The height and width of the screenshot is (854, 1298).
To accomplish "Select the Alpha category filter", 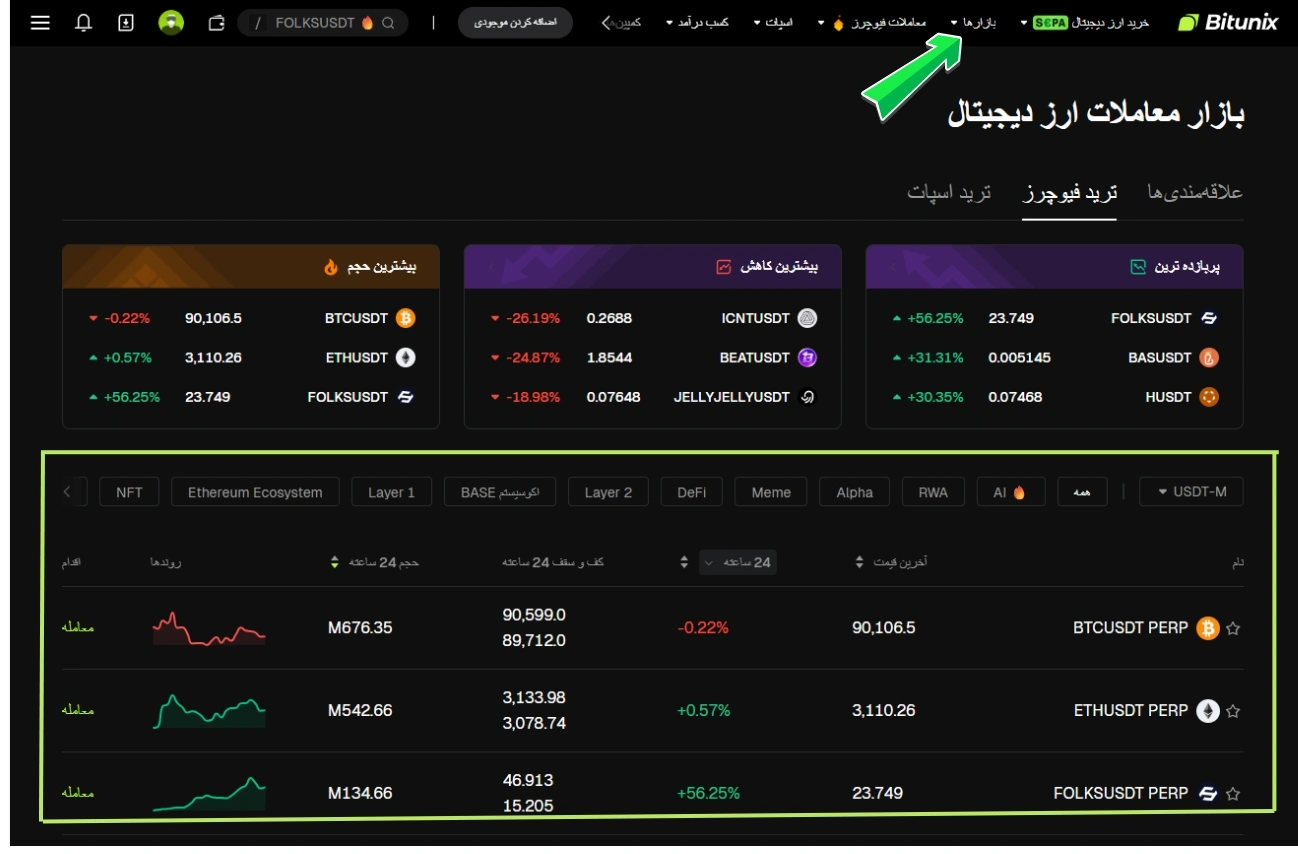I will click(855, 492).
